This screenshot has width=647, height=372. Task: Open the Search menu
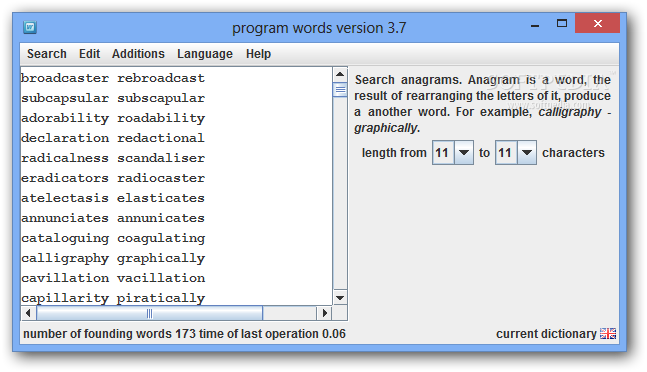pos(47,54)
